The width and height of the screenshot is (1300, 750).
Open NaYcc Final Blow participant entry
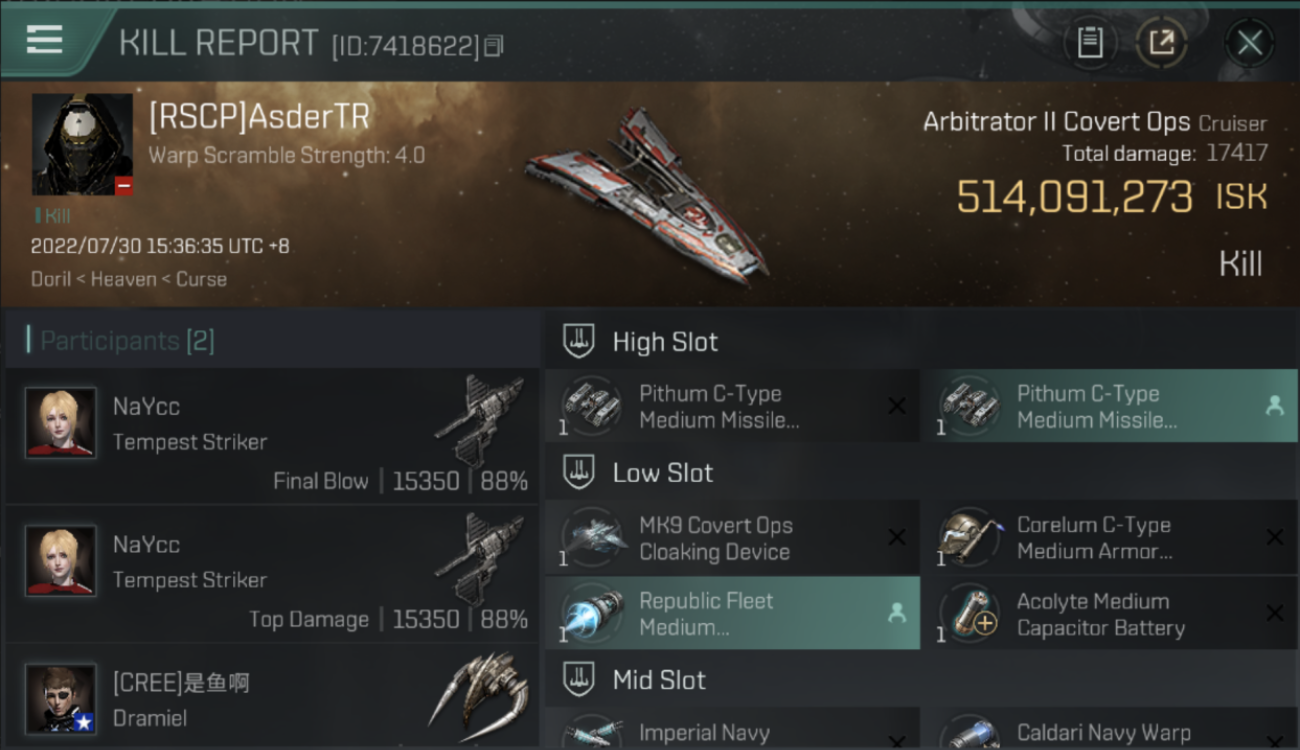[271, 435]
